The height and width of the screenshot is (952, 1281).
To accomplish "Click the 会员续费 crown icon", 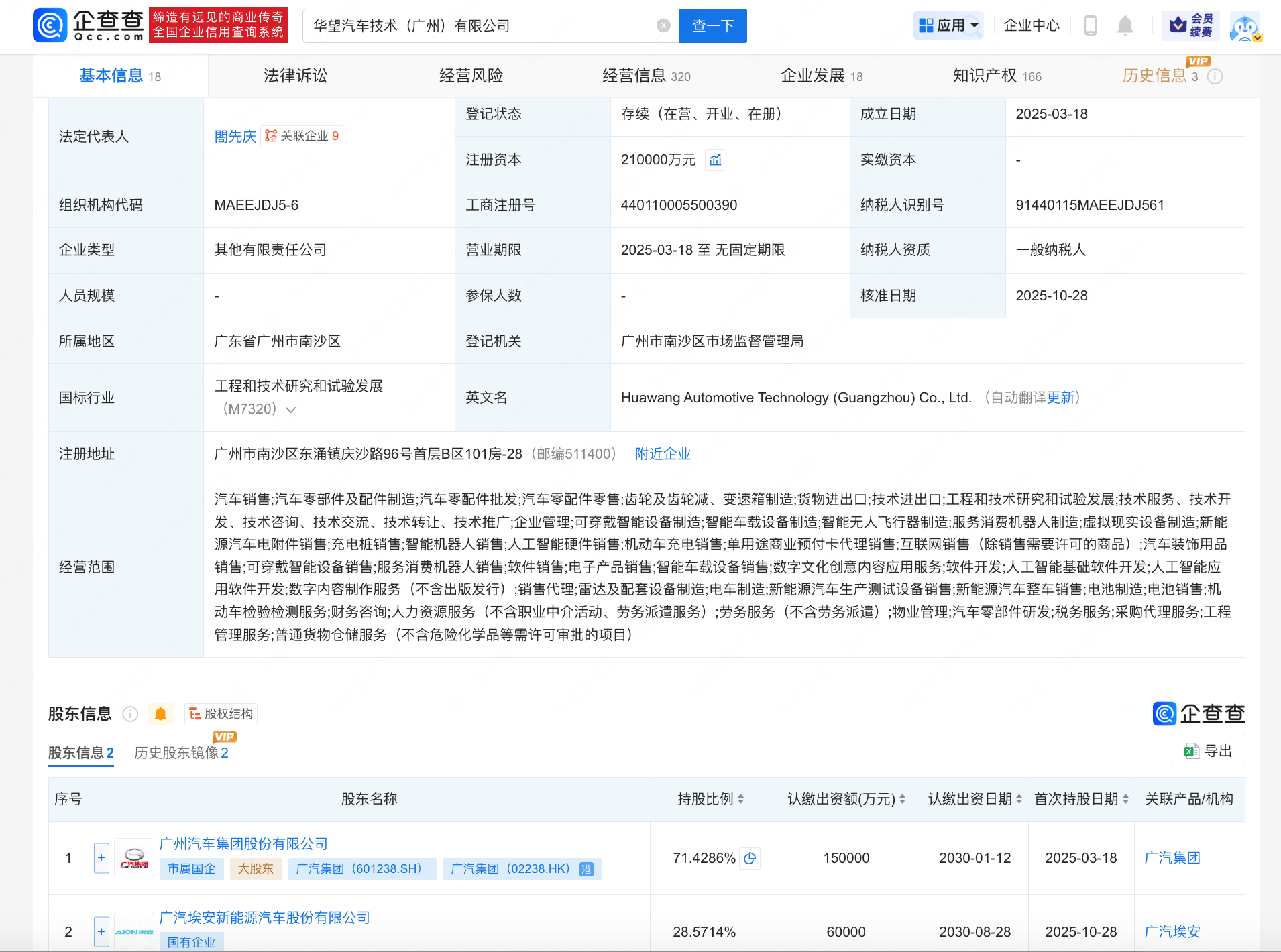I will (x=1179, y=25).
